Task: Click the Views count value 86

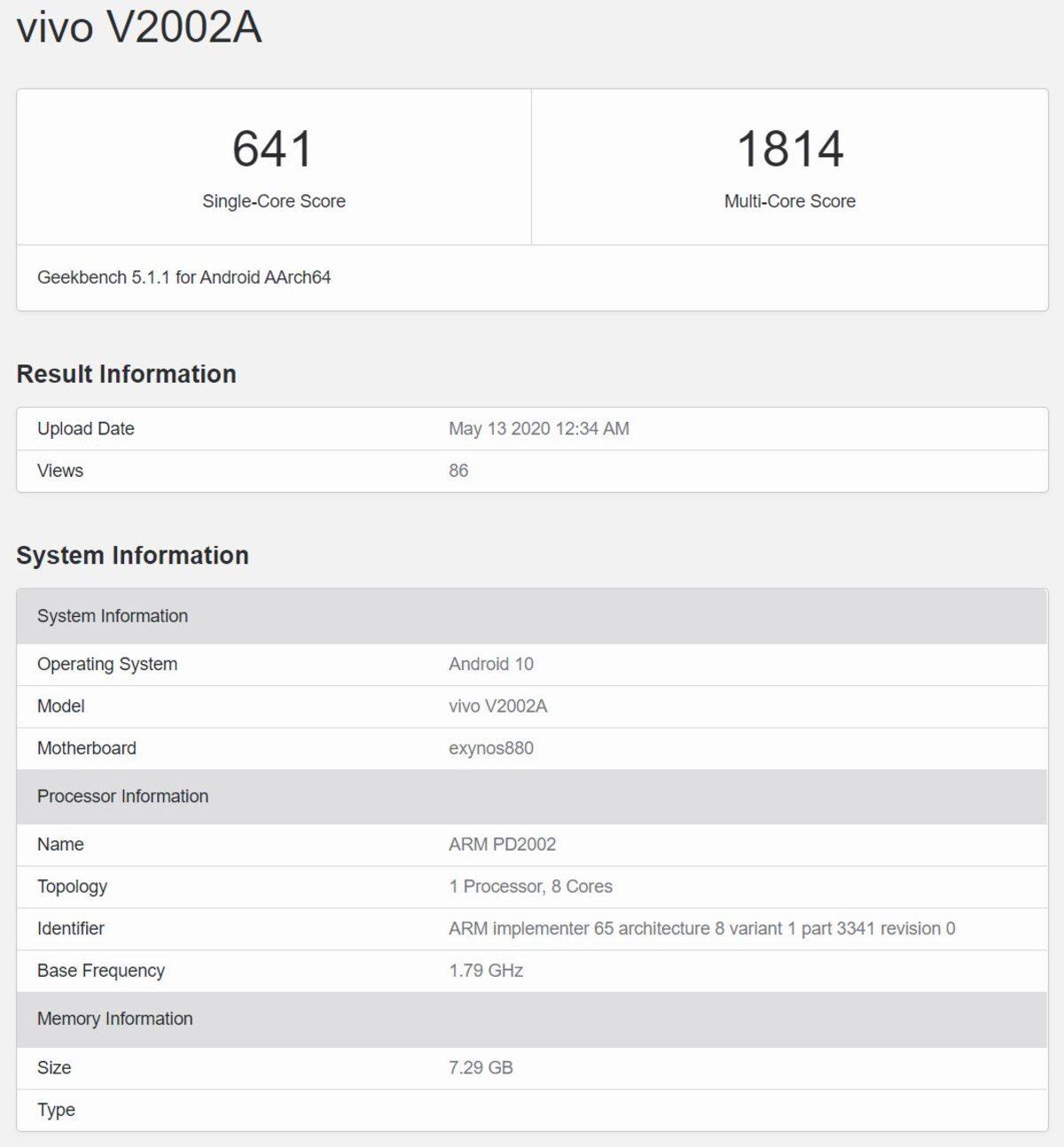Action: pyautogui.click(x=458, y=471)
